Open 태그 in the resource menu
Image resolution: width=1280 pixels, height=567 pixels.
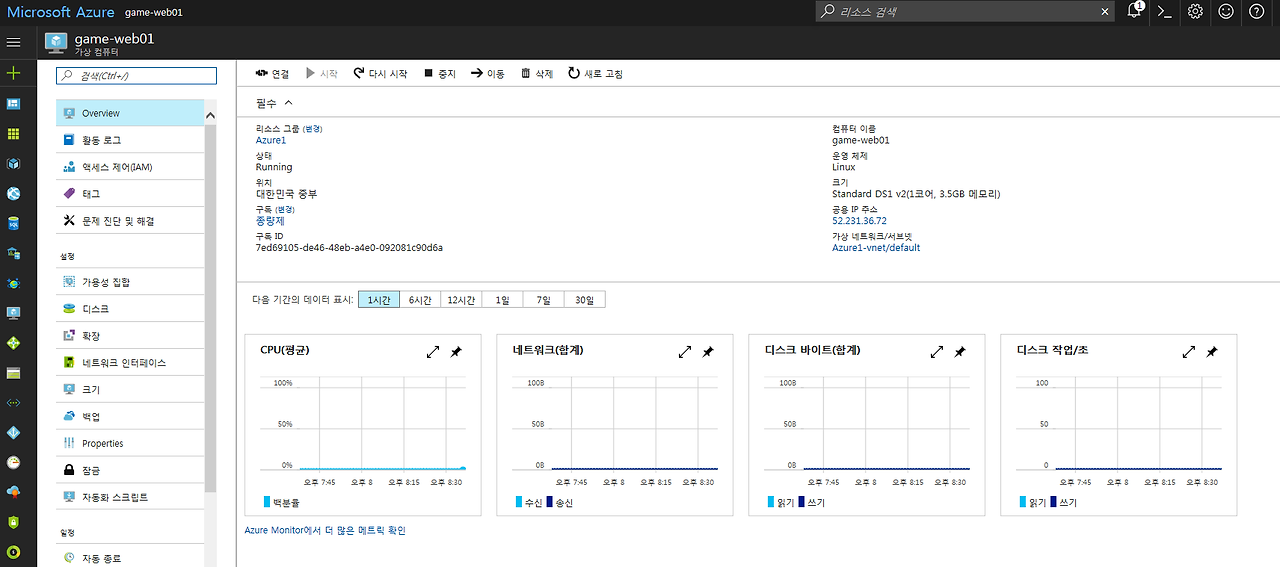(x=130, y=194)
